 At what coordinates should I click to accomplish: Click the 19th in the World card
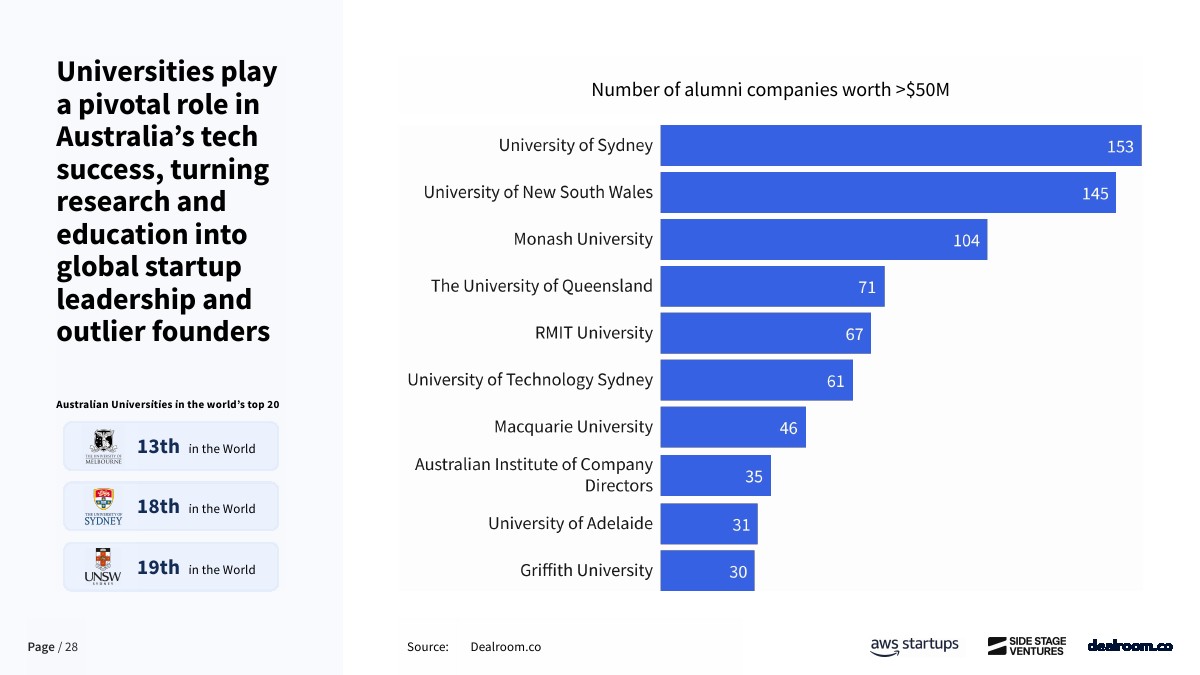(171, 568)
